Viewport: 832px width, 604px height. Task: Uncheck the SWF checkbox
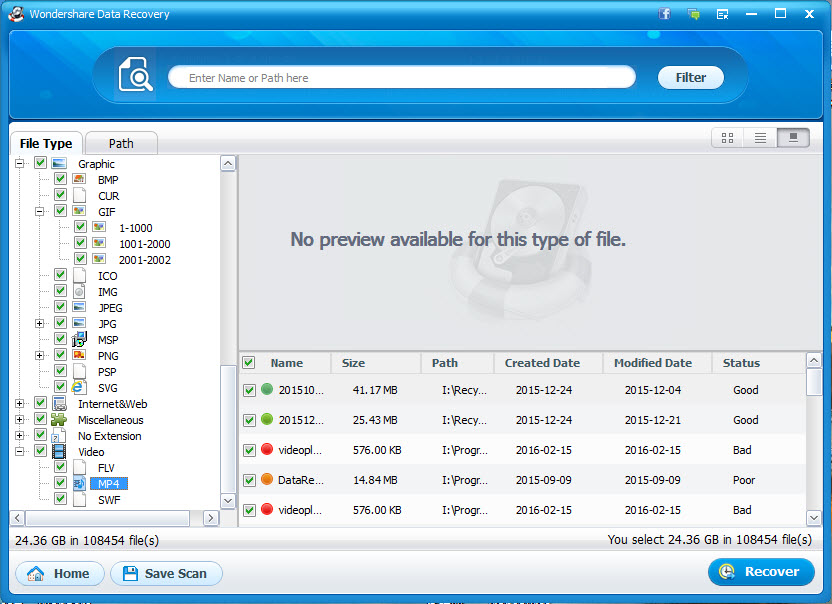pyautogui.click(x=60, y=498)
